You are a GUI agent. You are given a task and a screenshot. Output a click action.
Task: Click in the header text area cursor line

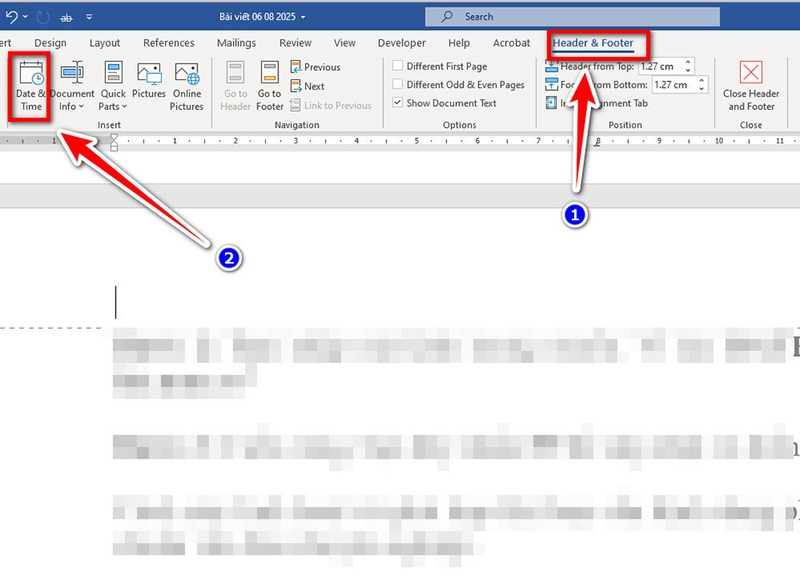pos(116,302)
